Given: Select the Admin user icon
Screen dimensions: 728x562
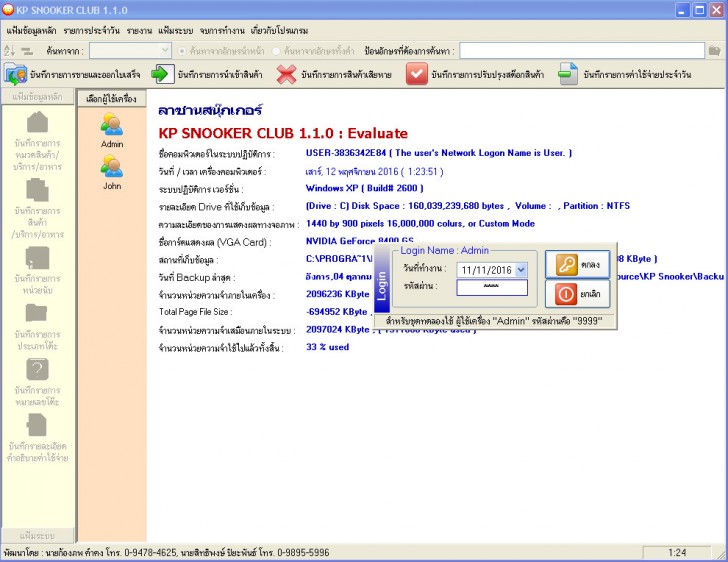Looking at the screenshot, I should pyautogui.click(x=112, y=124).
